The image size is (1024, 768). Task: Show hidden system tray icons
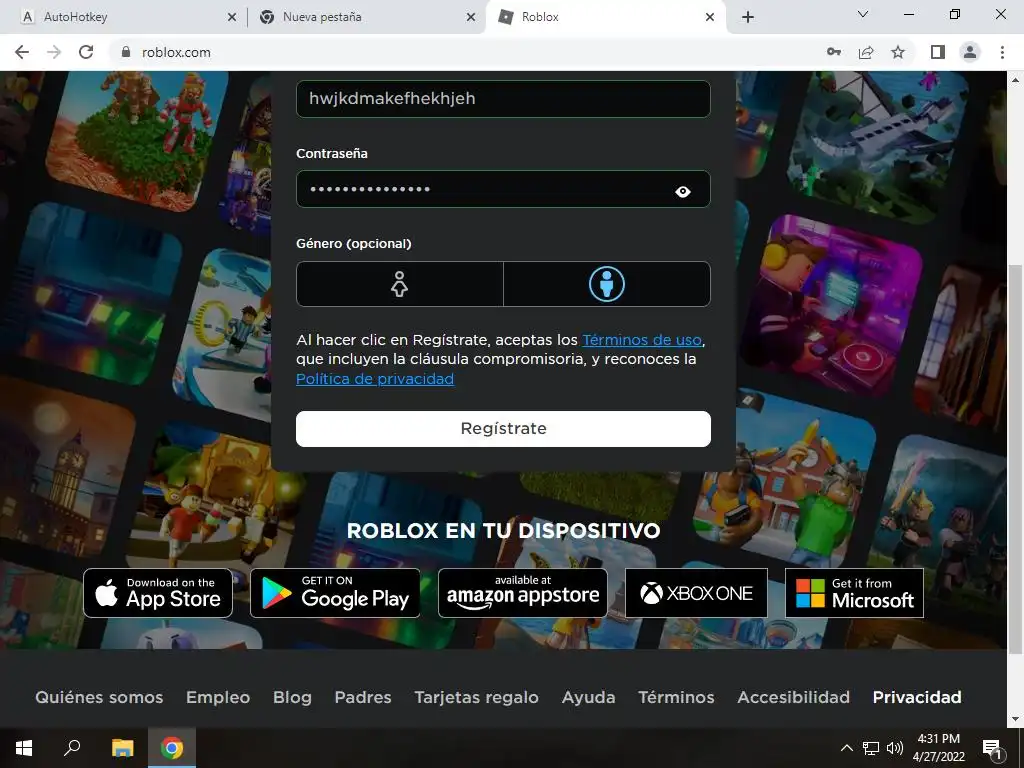846,748
